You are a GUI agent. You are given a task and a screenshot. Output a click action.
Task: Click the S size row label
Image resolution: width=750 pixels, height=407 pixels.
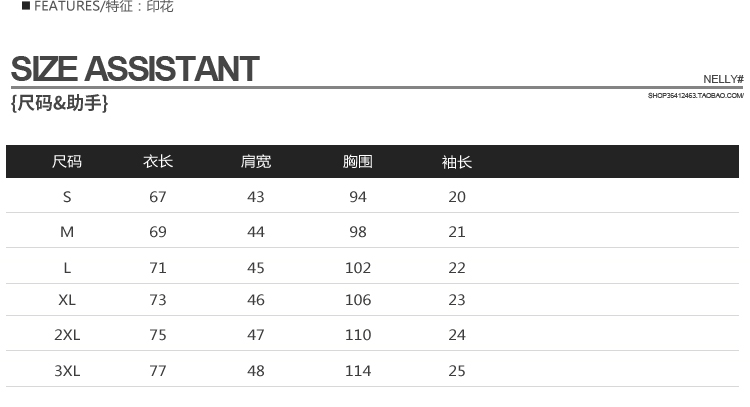pyautogui.click(x=67, y=197)
